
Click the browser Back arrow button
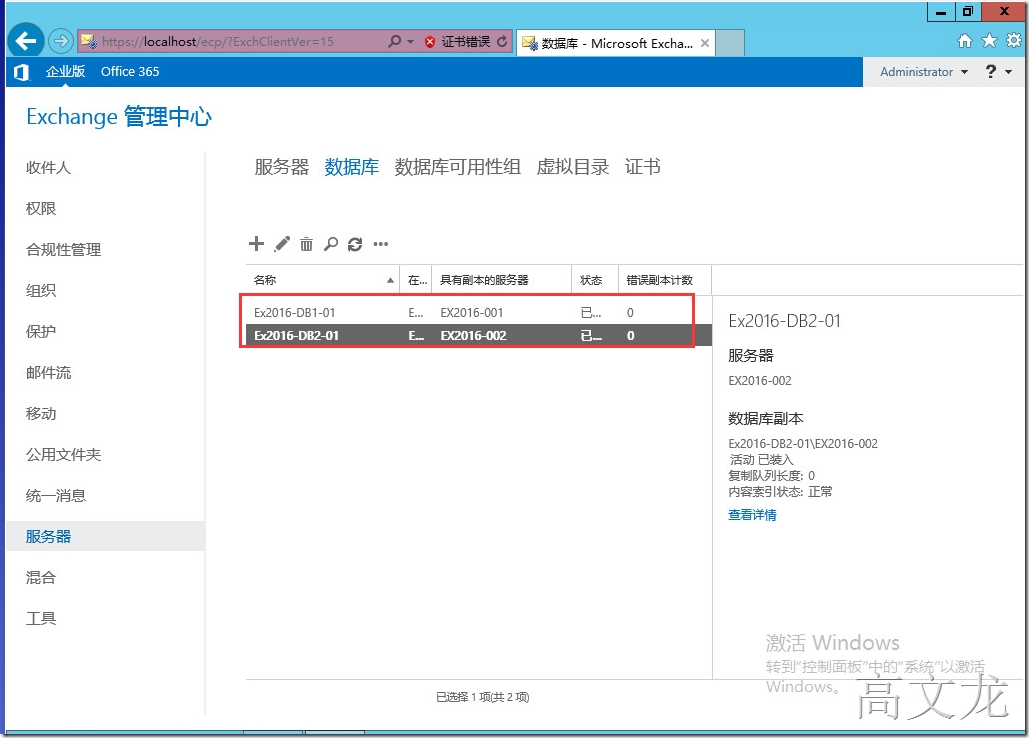(26, 41)
